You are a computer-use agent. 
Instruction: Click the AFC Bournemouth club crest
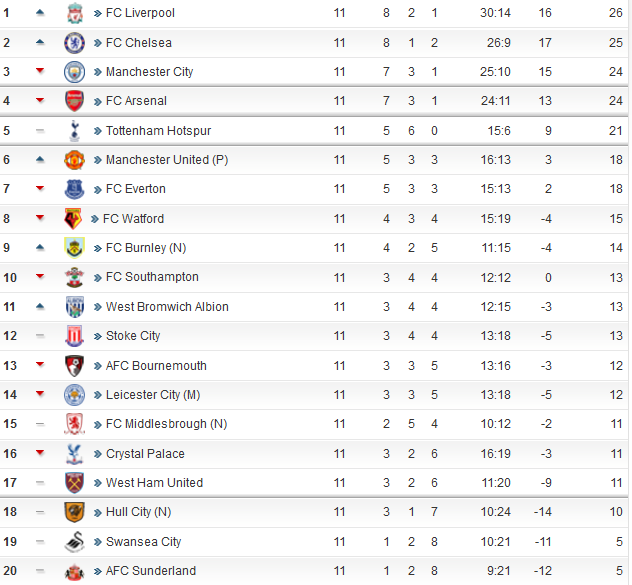(75, 366)
